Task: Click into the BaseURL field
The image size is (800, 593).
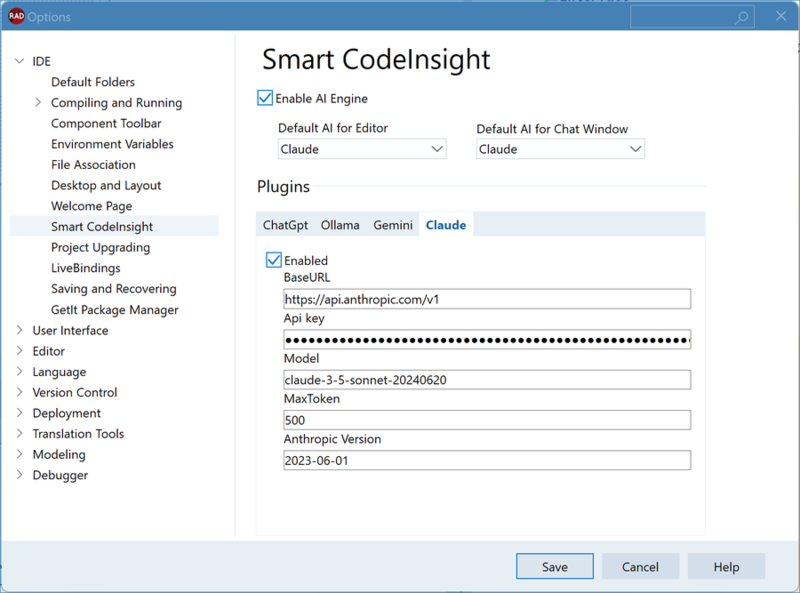Action: pos(487,299)
